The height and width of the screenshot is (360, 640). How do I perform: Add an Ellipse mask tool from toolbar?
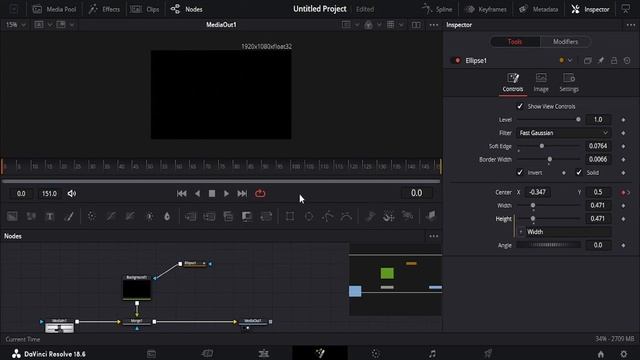click(309, 216)
